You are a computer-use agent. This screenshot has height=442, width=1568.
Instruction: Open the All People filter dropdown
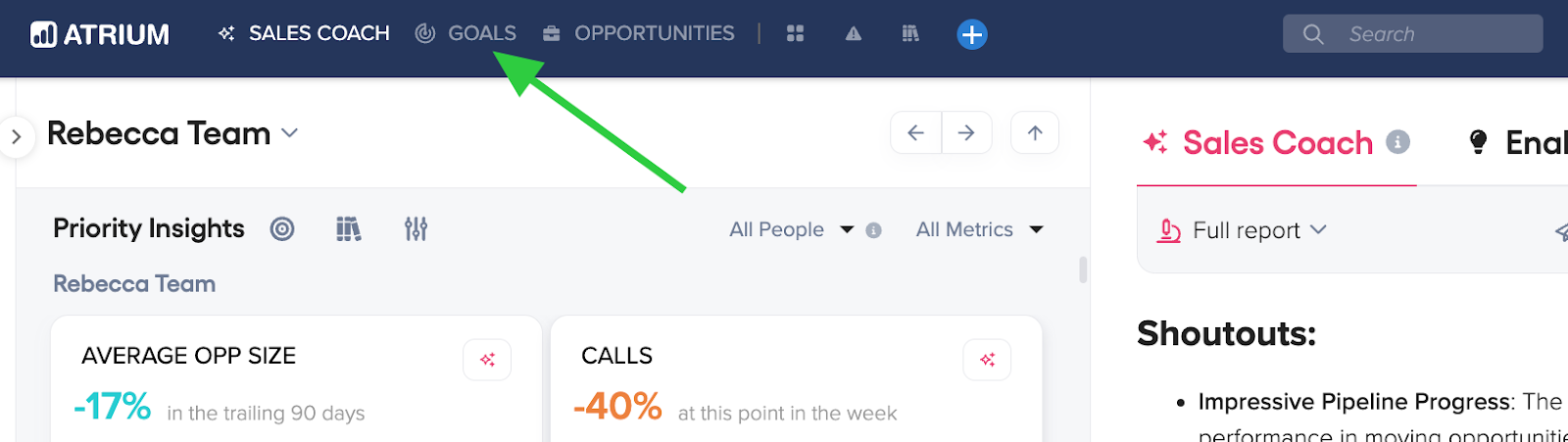(792, 229)
